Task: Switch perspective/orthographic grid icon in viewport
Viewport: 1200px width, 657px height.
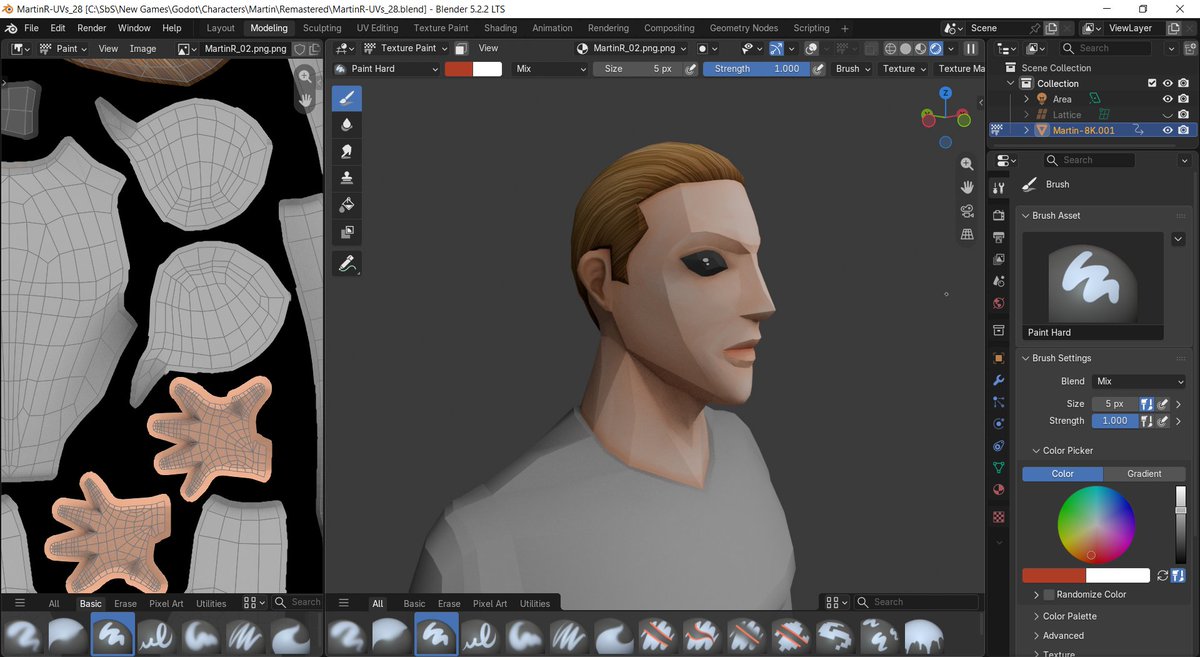Action: pos(967,234)
